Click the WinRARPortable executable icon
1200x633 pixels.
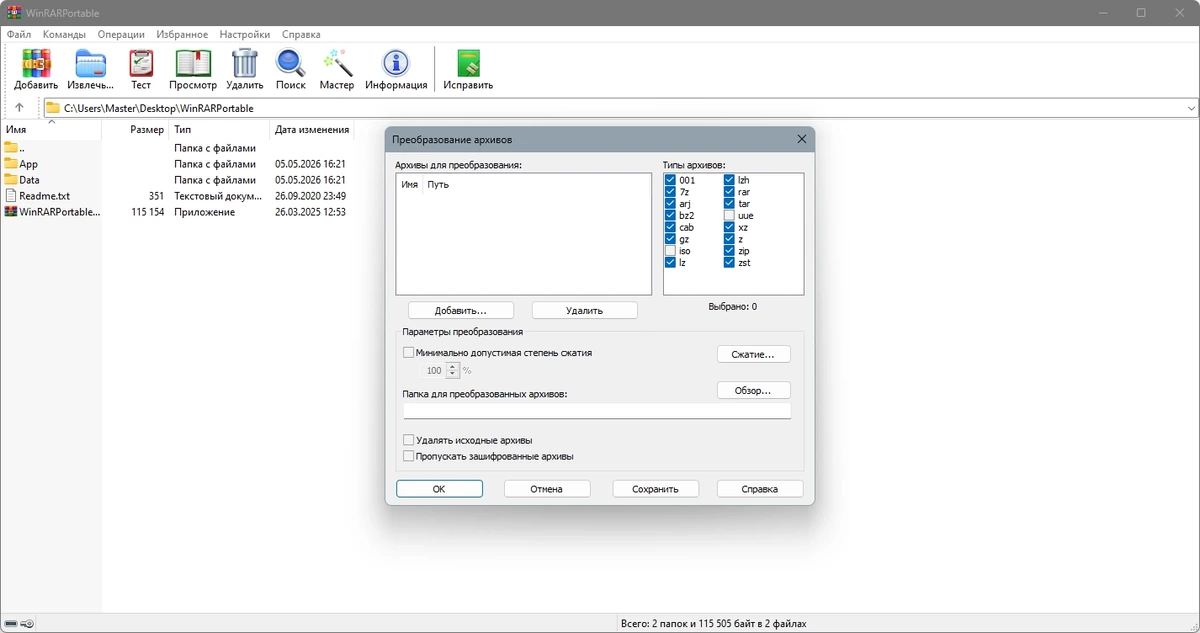point(11,211)
